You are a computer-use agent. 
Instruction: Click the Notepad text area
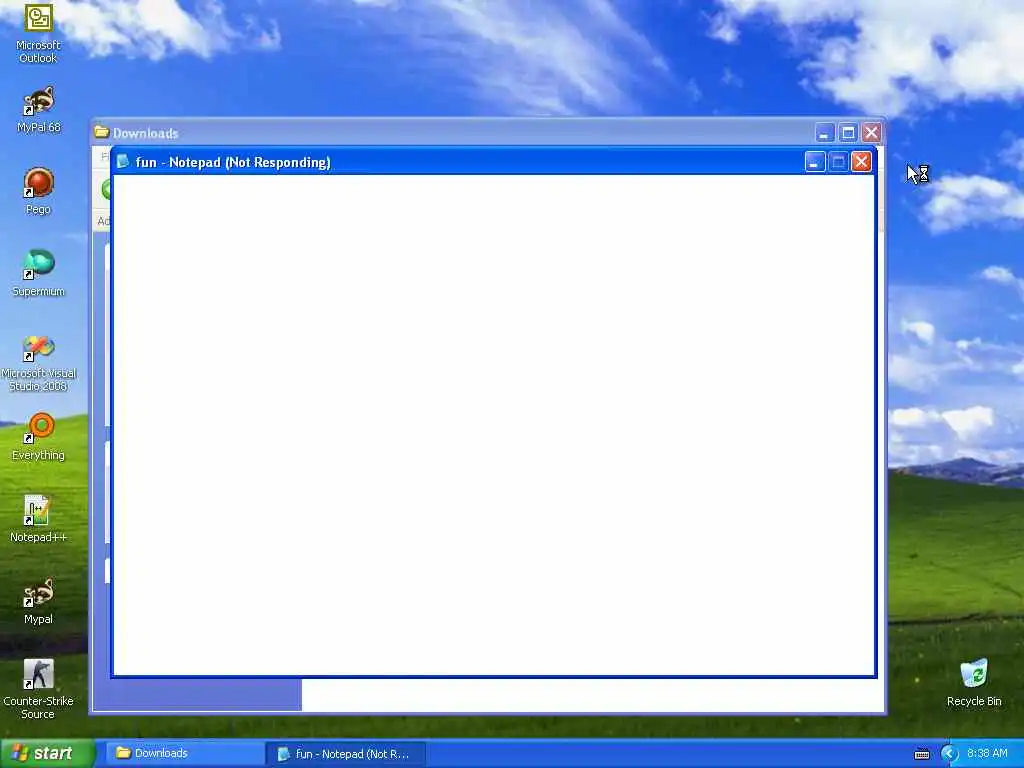[494, 424]
